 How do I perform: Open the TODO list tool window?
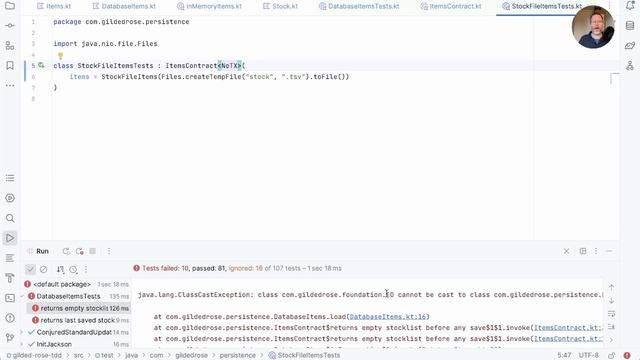coord(10,178)
